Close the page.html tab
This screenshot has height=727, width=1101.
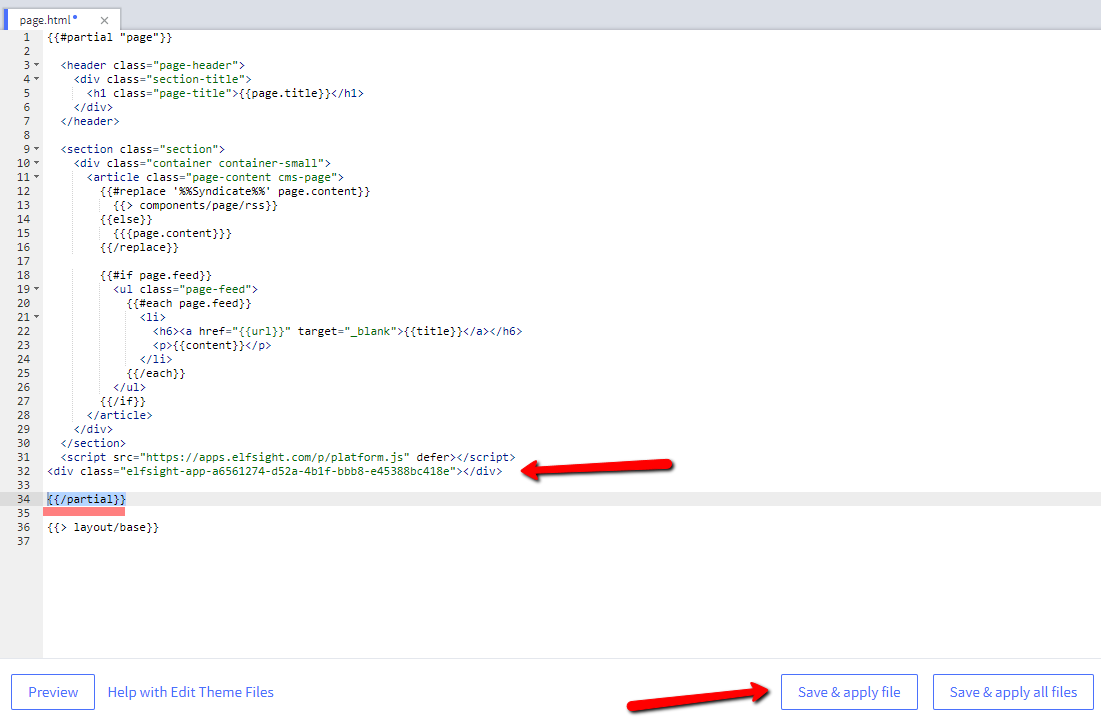coord(104,20)
